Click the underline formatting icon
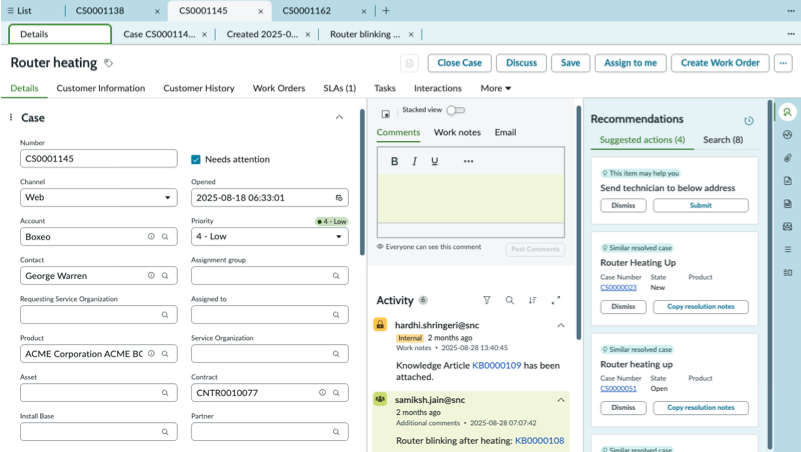 (x=434, y=161)
